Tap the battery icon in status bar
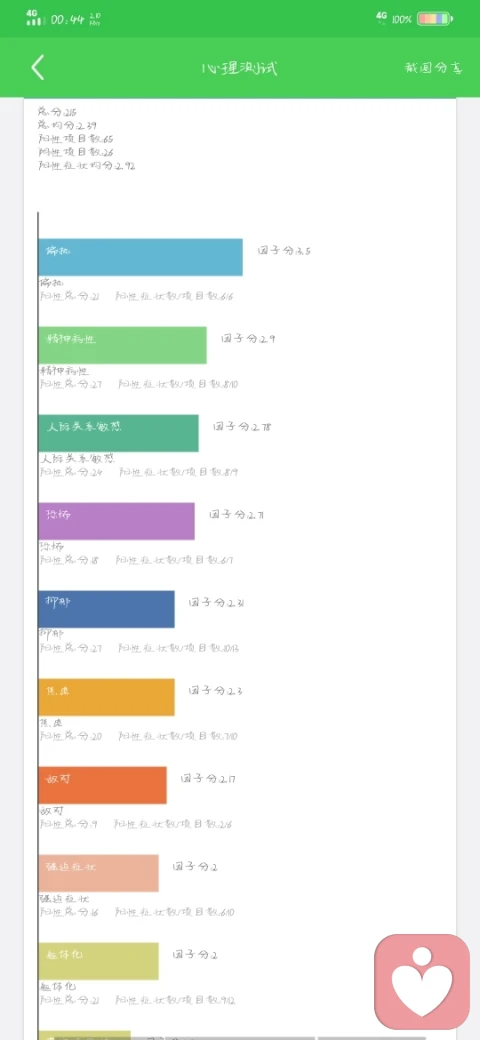 click(x=435, y=19)
